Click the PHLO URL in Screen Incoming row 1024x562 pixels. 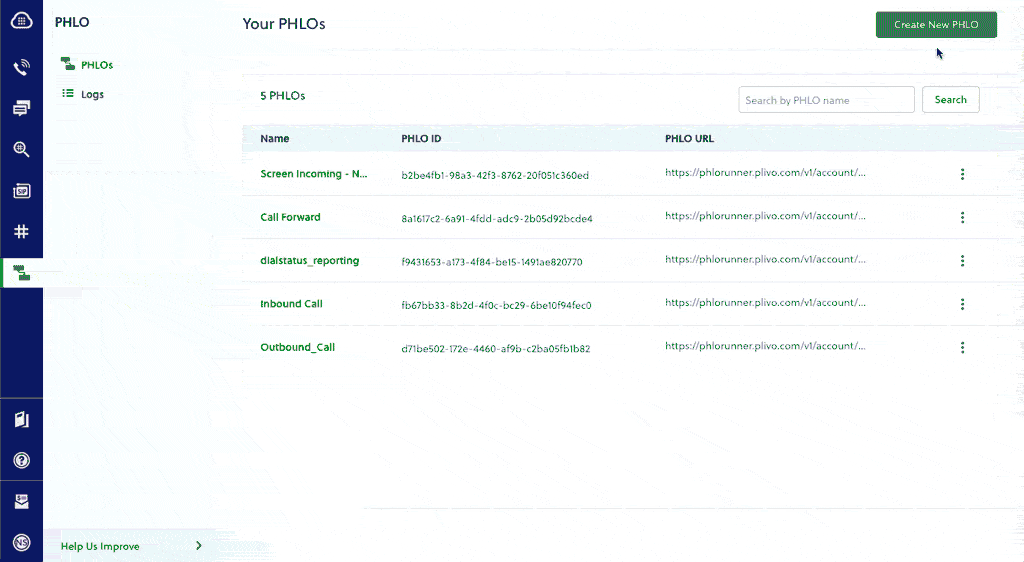765,172
